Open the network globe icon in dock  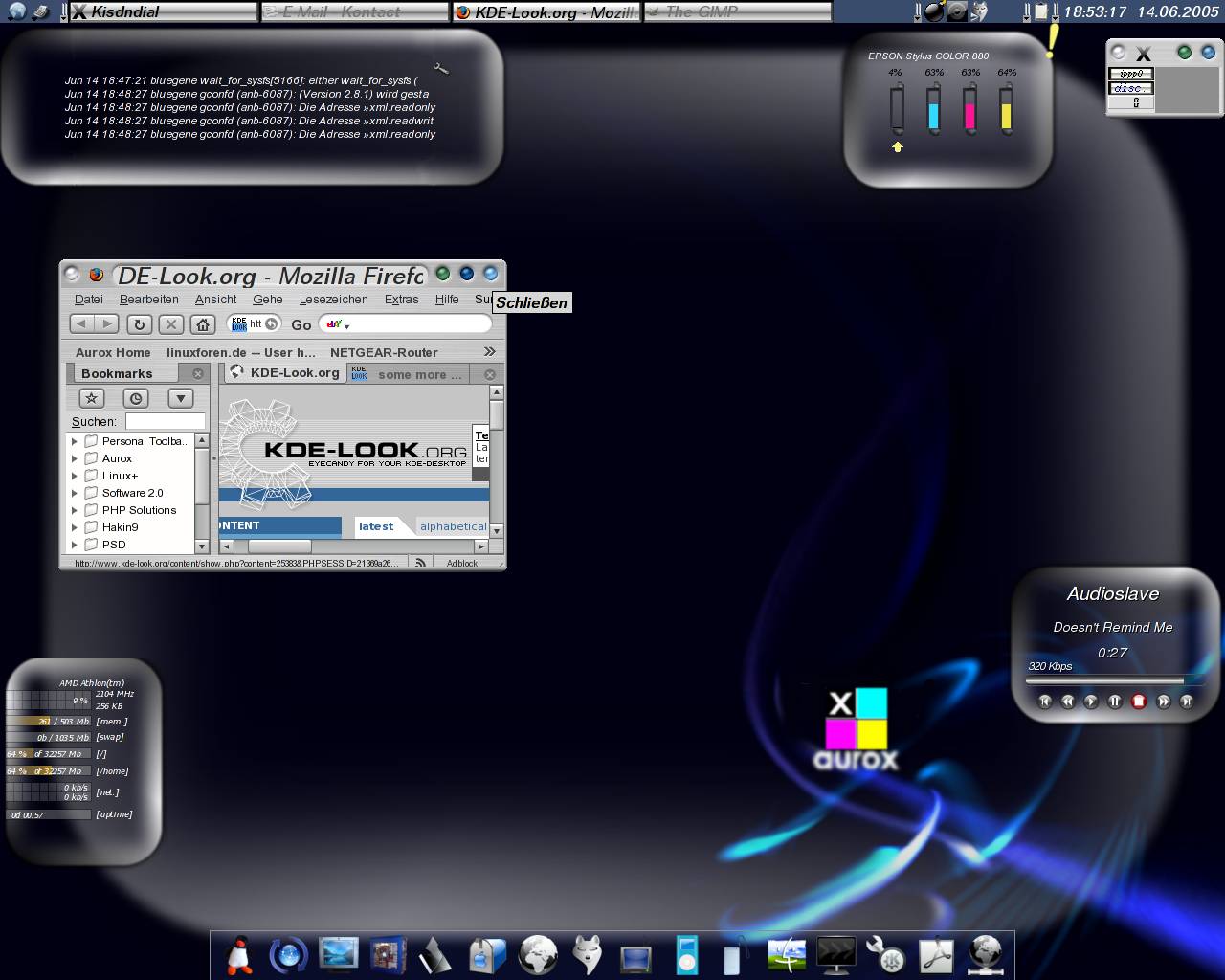click(x=985, y=955)
